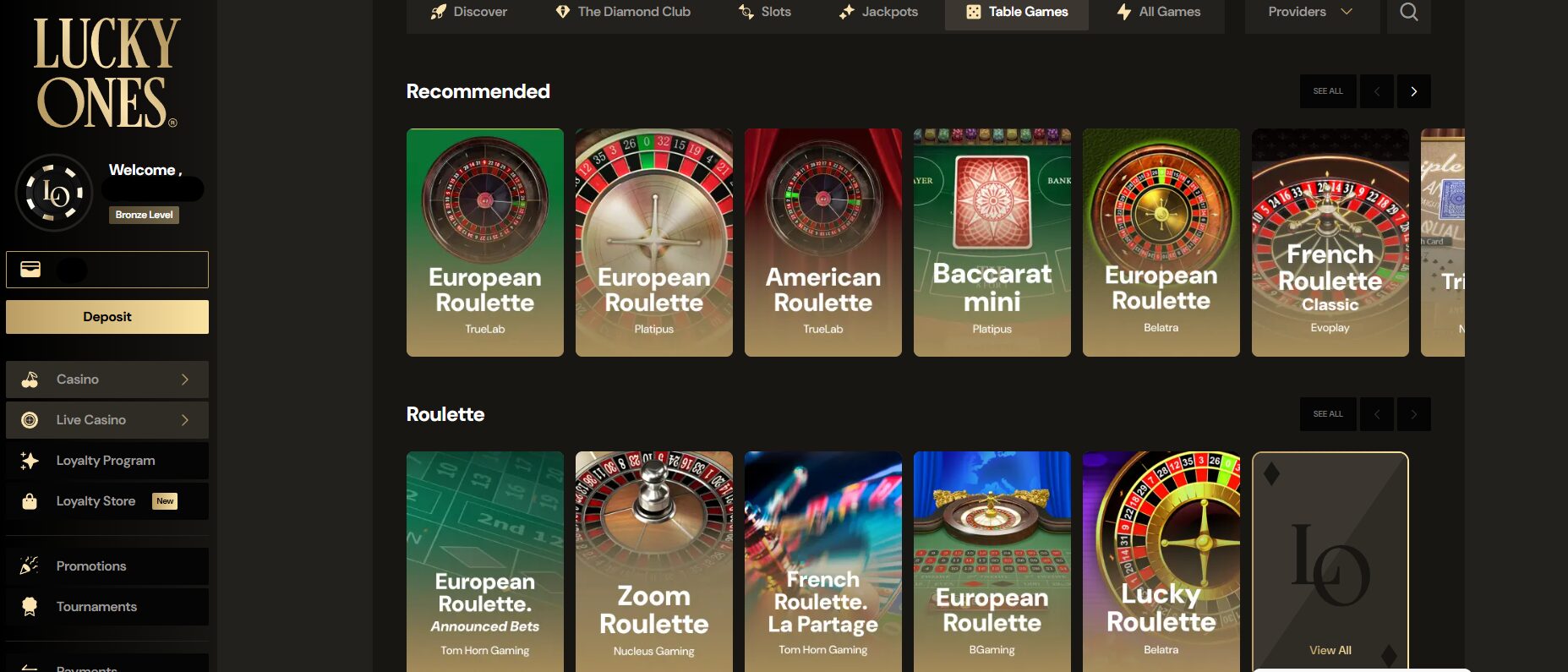This screenshot has width=1568, height=672.
Task: Click the View All roulette card
Action: pos(1330,561)
